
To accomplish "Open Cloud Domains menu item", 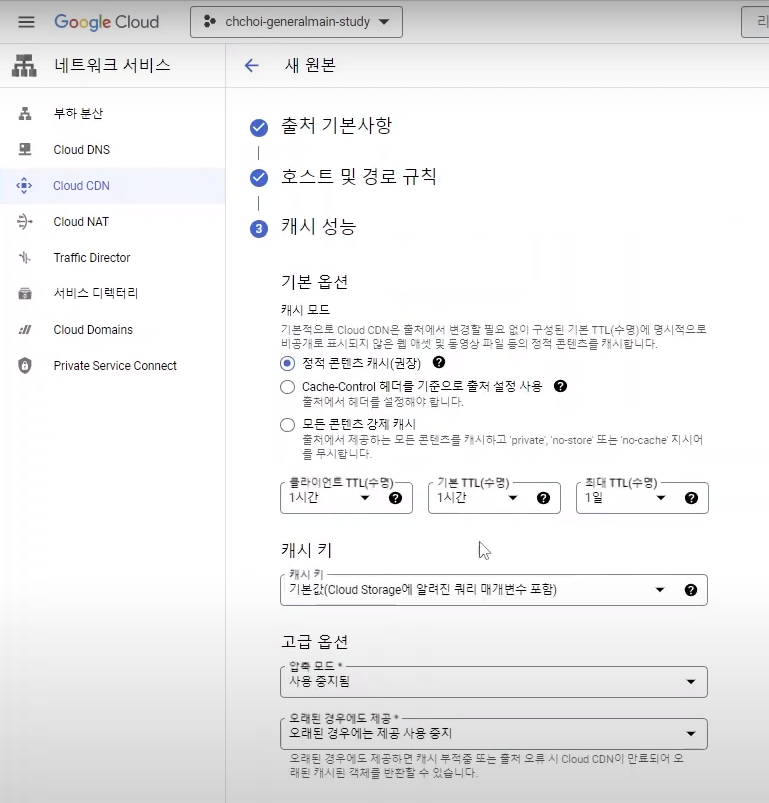I will tap(113, 330).
